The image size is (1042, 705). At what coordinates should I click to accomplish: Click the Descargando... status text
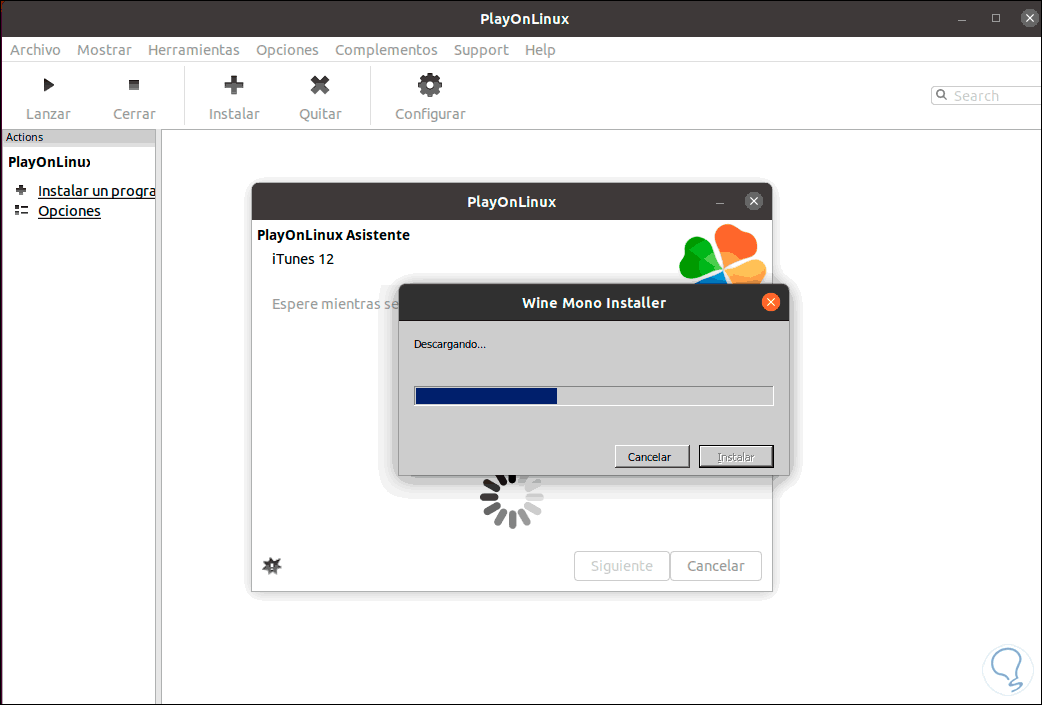[x=450, y=344]
